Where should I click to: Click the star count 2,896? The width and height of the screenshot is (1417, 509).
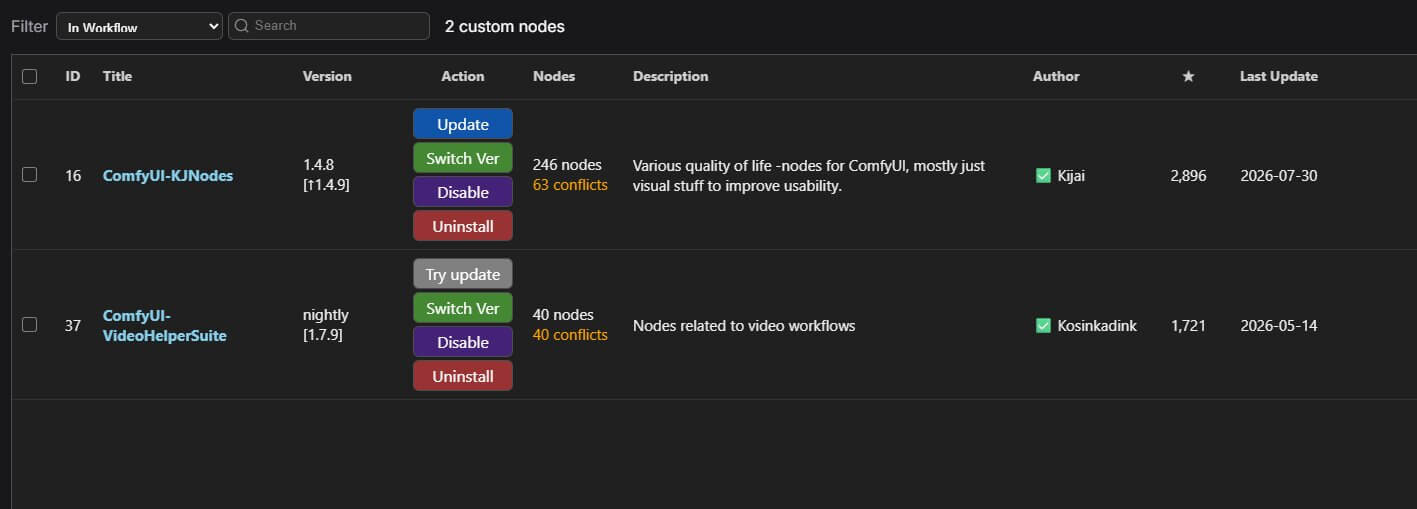(1188, 176)
